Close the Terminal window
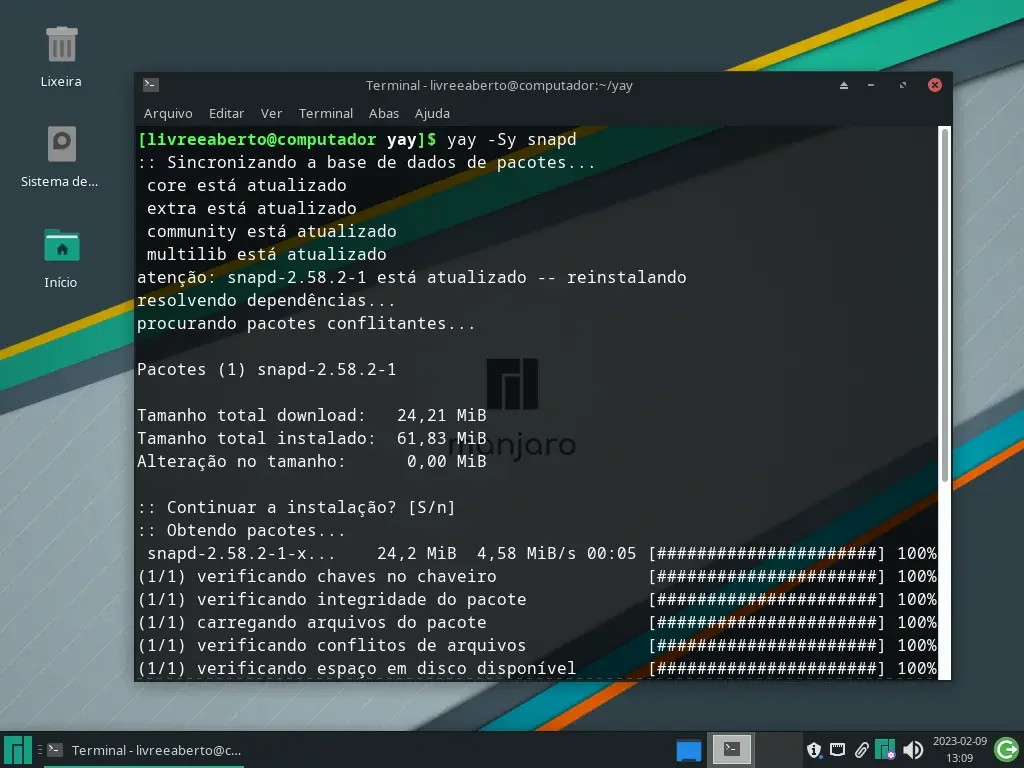1024x768 pixels. [x=935, y=85]
